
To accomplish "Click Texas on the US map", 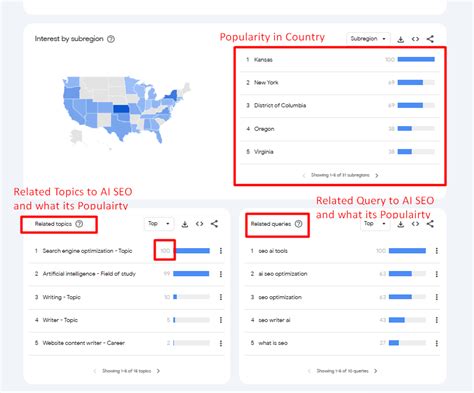I will tap(120, 129).
